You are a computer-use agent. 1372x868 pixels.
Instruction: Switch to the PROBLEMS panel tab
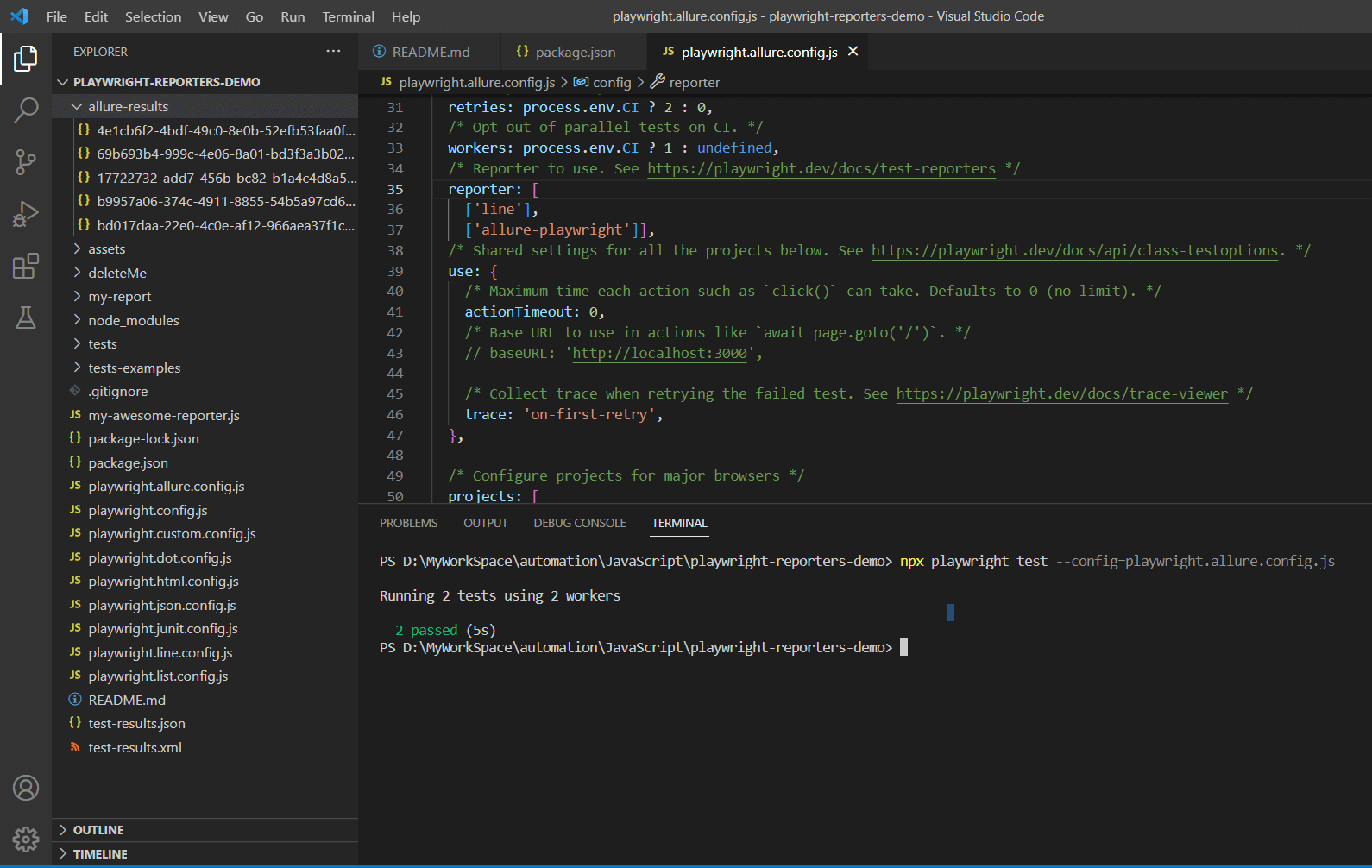pyautogui.click(x=408, y=523)
